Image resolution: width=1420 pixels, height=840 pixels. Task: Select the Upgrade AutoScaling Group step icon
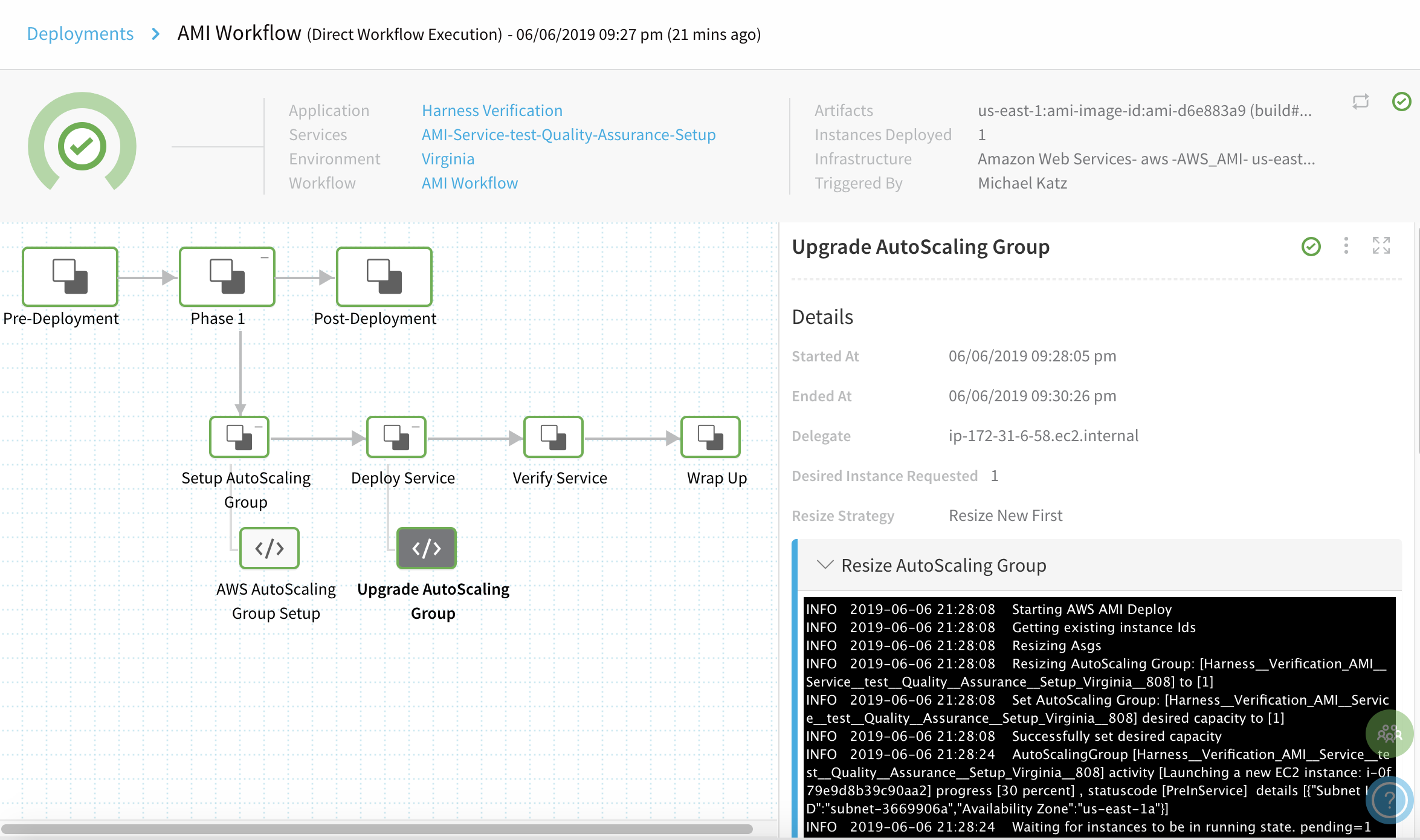coord(427,548)
